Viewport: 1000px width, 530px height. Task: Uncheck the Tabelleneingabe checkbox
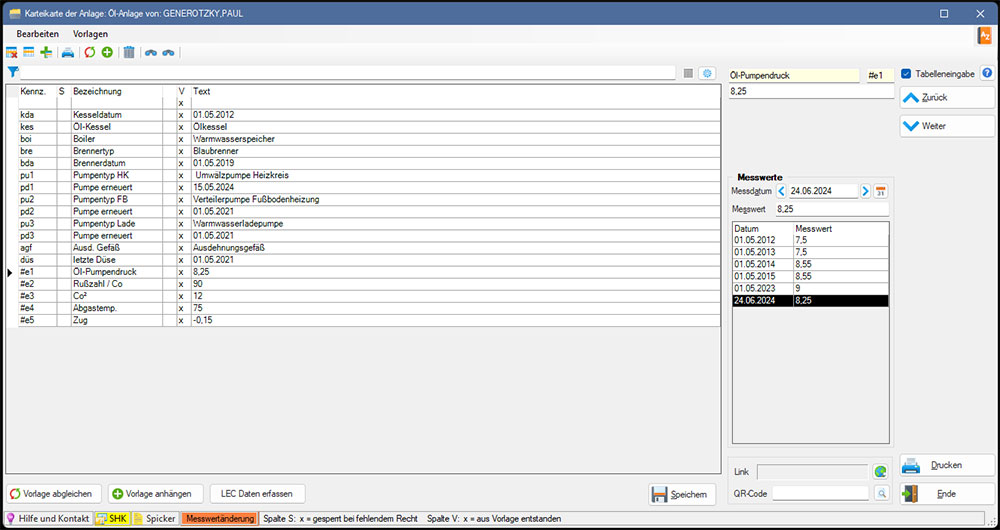pos(906,73)
